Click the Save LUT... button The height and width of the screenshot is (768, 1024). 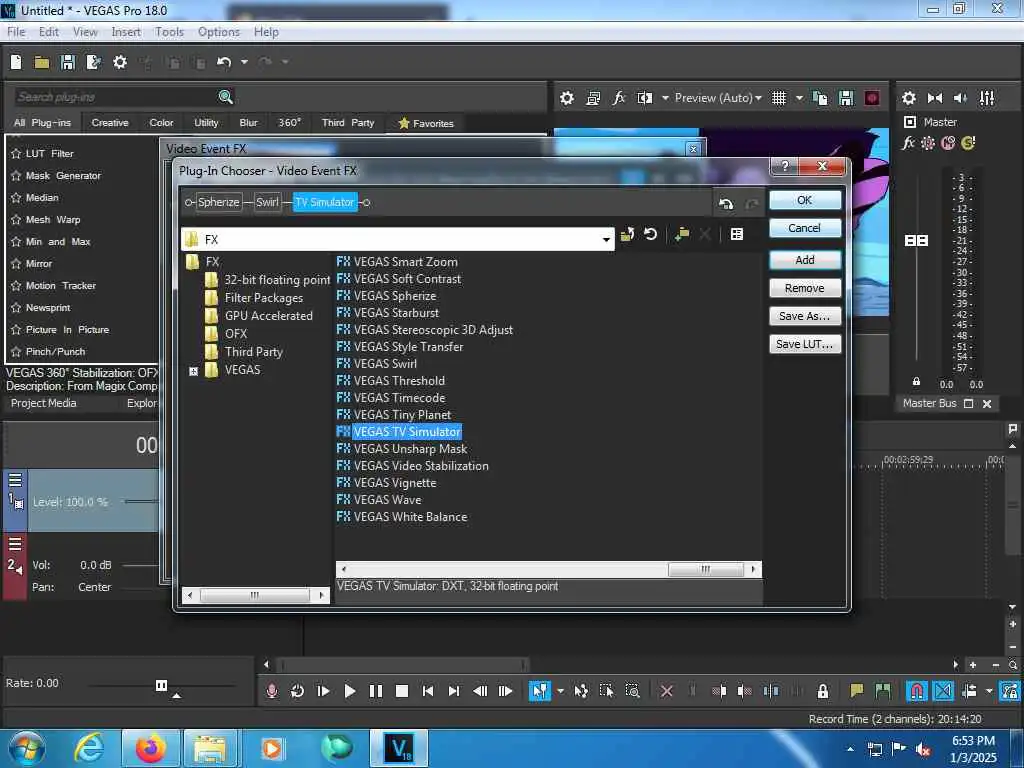(x=805, y=344)
